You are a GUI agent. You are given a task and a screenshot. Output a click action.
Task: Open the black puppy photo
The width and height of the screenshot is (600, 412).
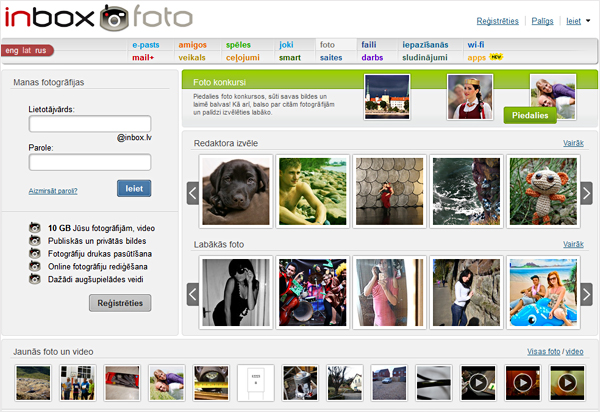click(236, 191)
